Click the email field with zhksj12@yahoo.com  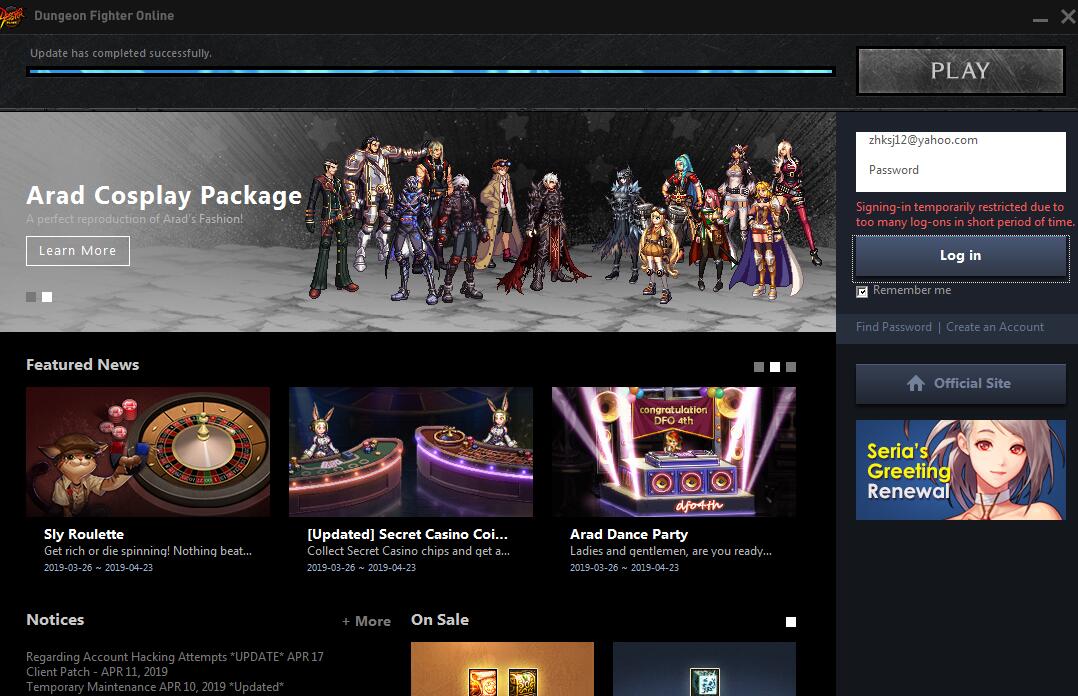[960, 140]
